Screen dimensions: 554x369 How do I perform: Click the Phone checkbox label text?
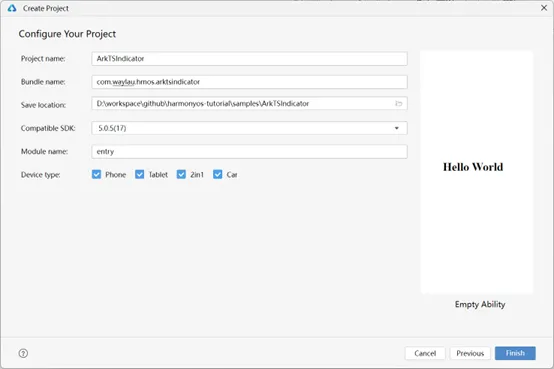(116, 175)
